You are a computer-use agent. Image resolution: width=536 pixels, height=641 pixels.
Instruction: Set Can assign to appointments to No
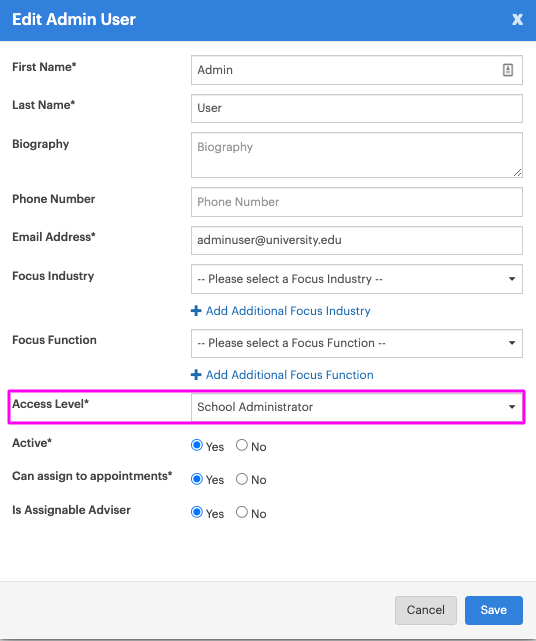[242, 479]
